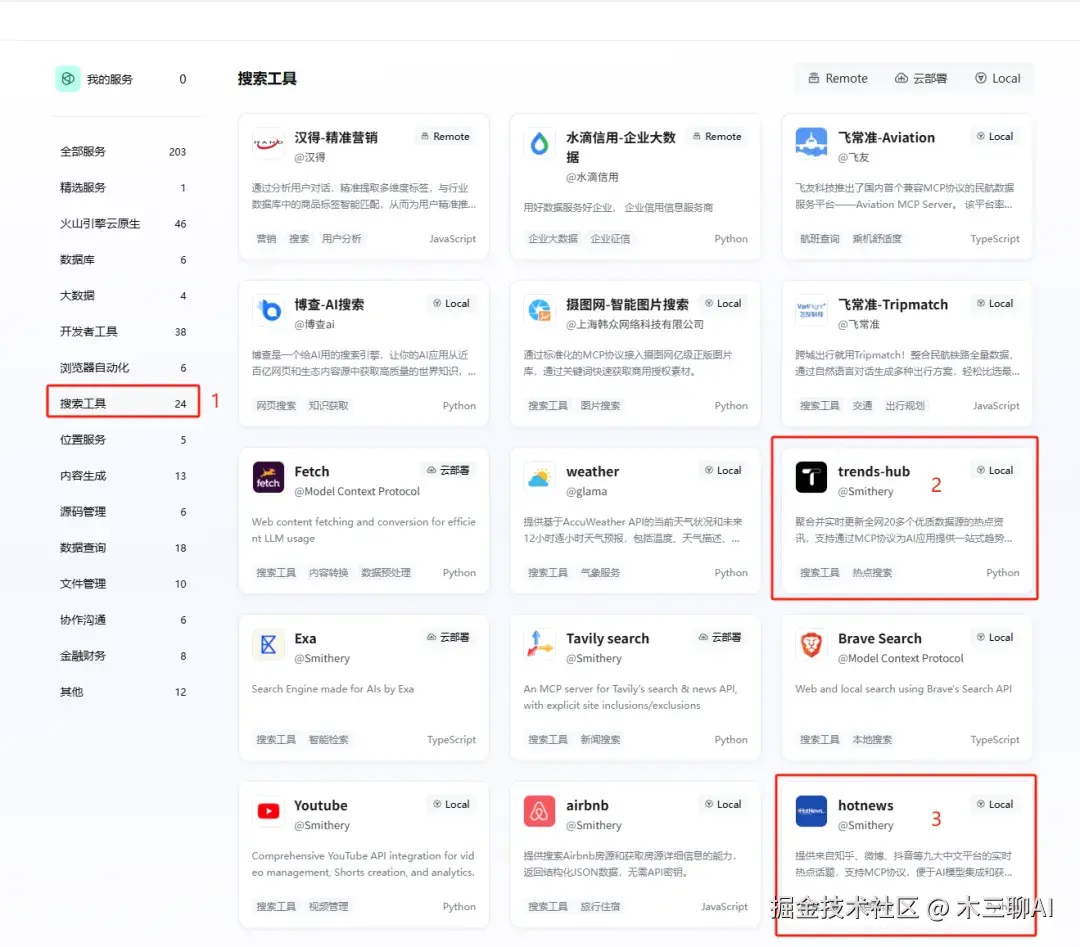Select the 源码管理 category
The width and height of the screenshot is (1080, 947).
[x=123, y=512]
